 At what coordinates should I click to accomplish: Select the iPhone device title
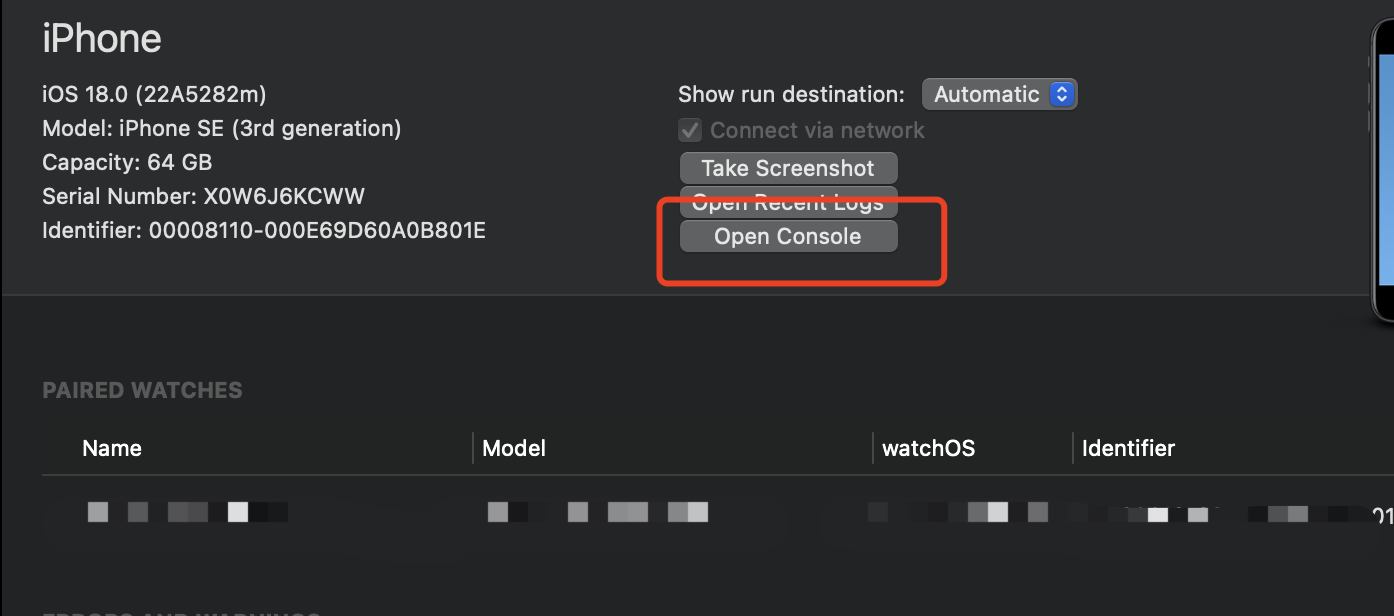[x=101, y=39]
